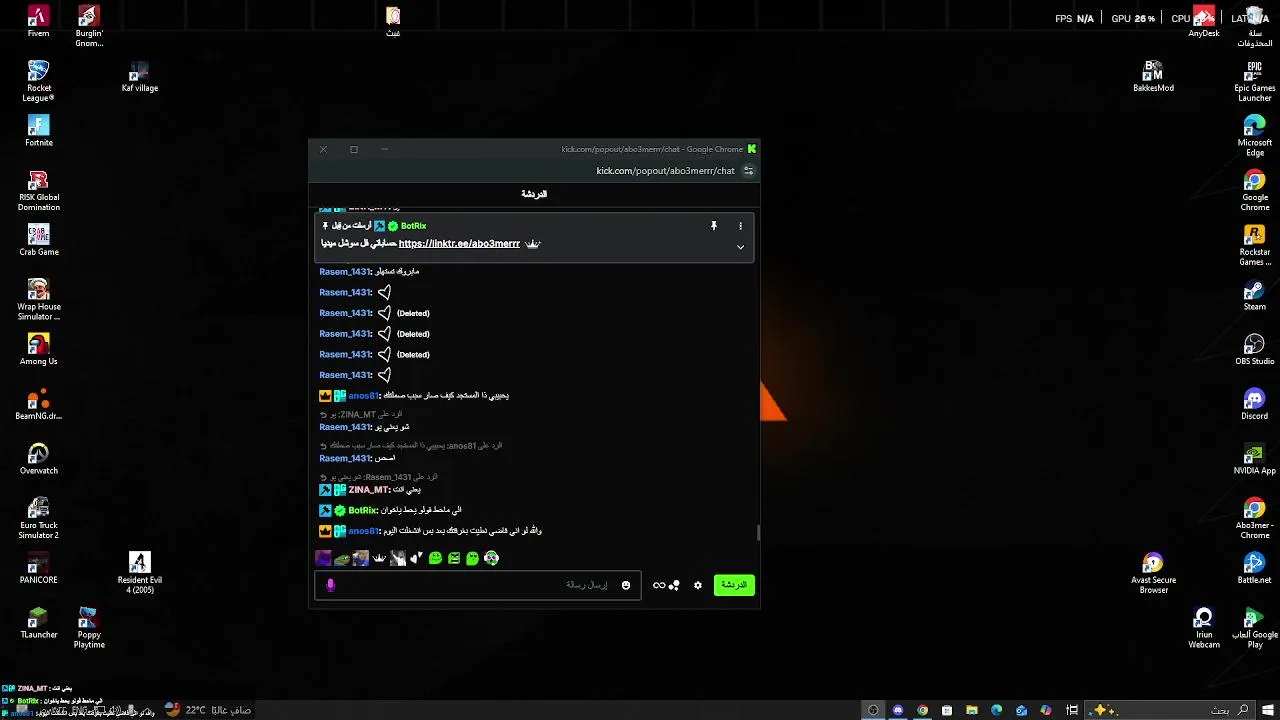
Task: Open the FiveM desktop shortcut
Action: tap(38, 22)
